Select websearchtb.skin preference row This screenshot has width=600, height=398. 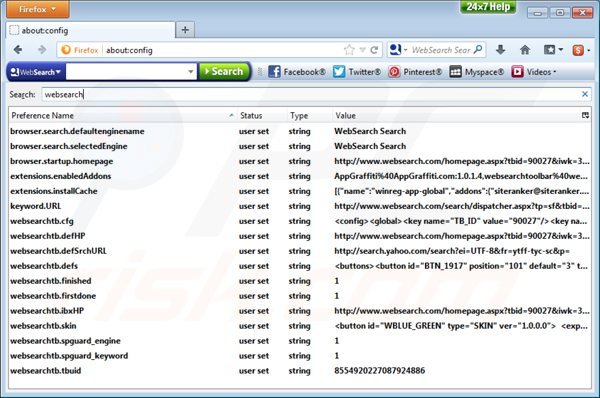(x=300, y=326)
